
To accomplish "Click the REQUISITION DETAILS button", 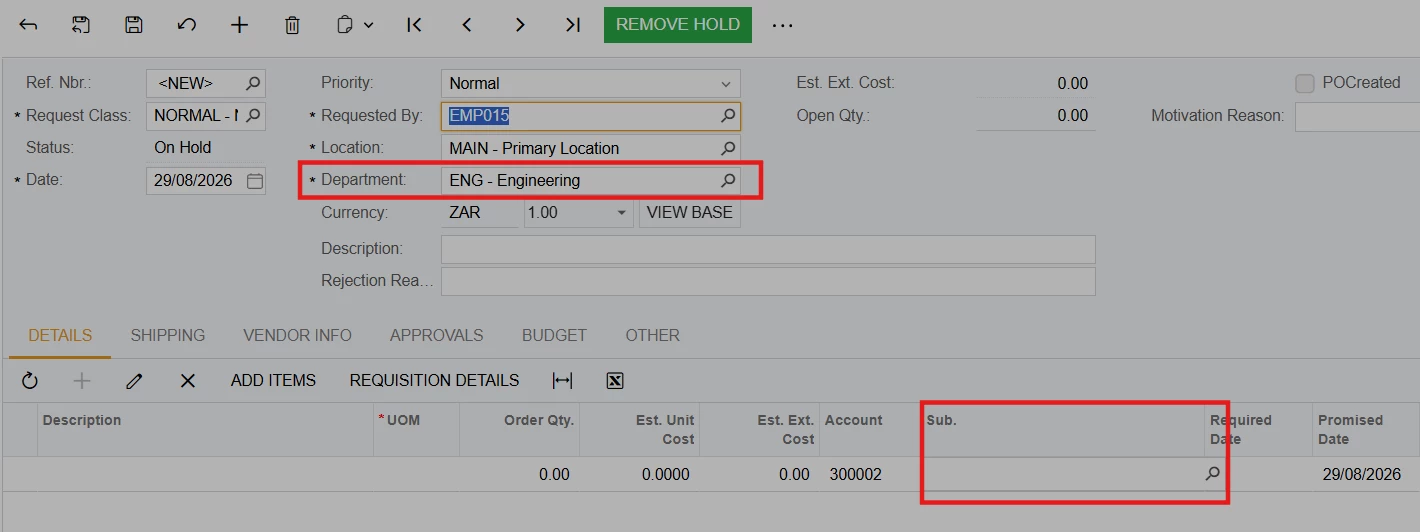I will pyautogui.click(x=434, y=380).
